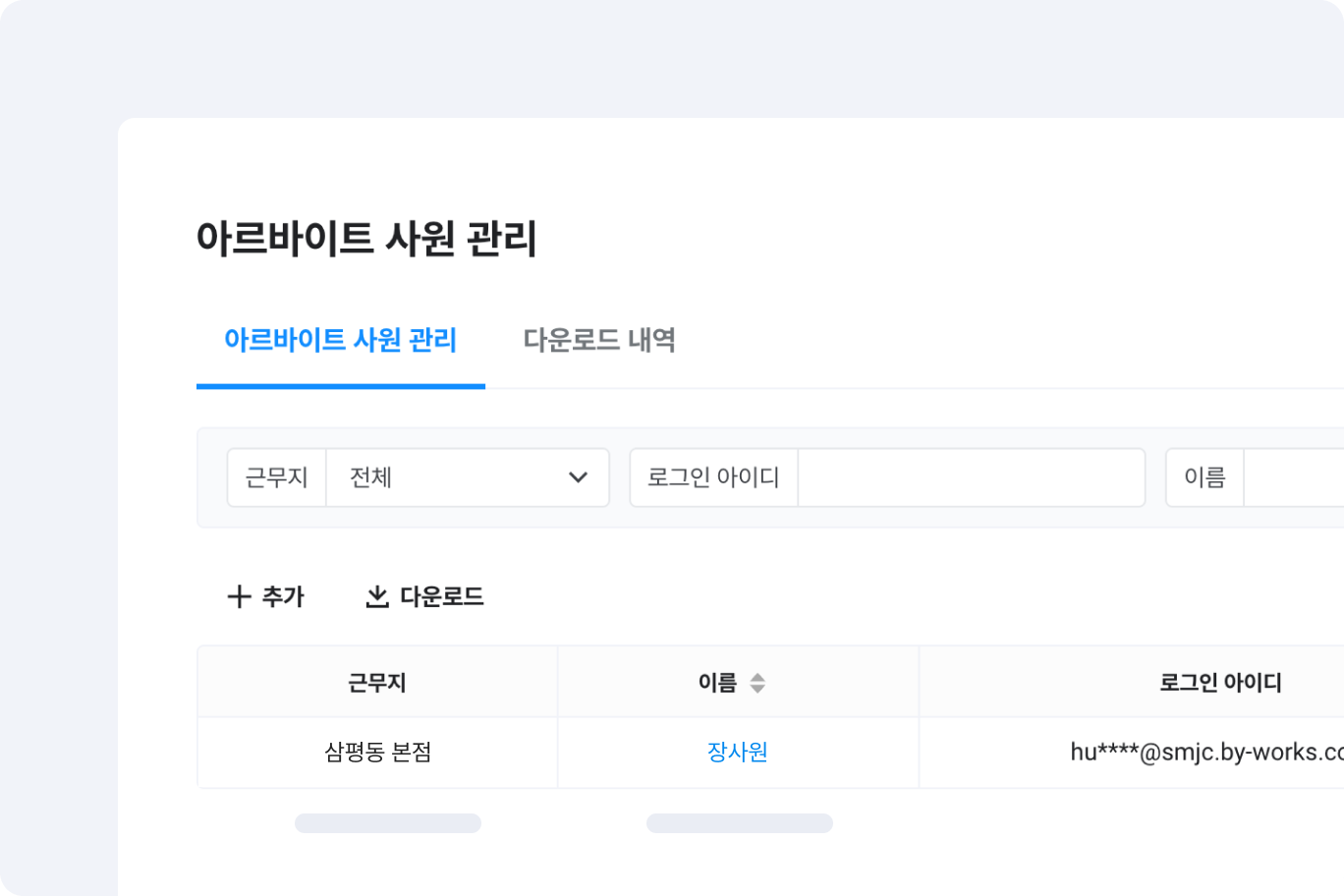The width and height of the screenshot is (1344, 896).
Task: Click the masked hu****@smjc email cell
Action: click(x=1206, y=753)
